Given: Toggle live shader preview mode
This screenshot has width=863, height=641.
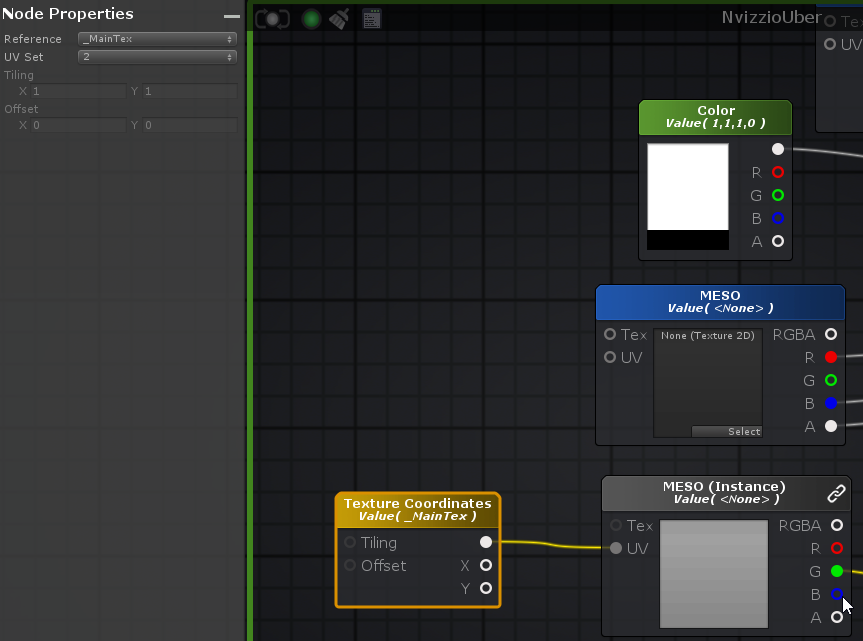Looking at the screenshot, I should pos(272,17).
